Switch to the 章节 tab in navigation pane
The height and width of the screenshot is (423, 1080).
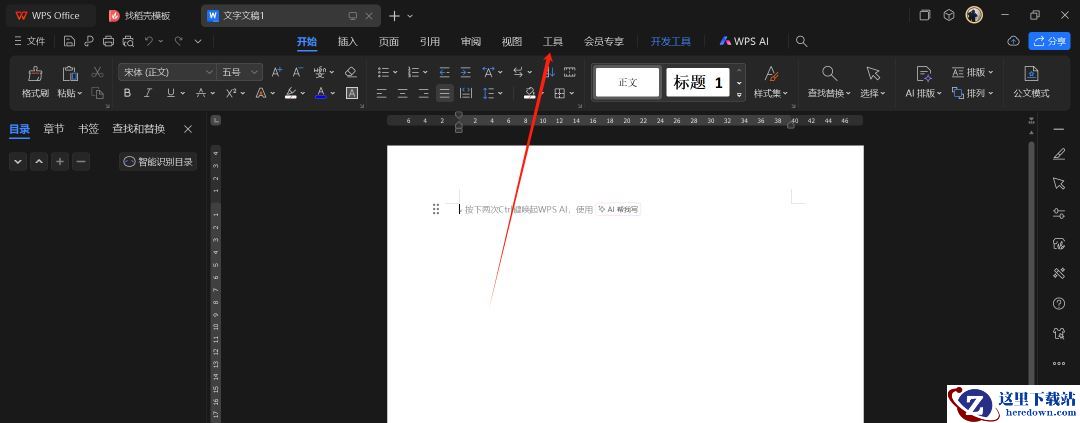(x=54, y=129)
